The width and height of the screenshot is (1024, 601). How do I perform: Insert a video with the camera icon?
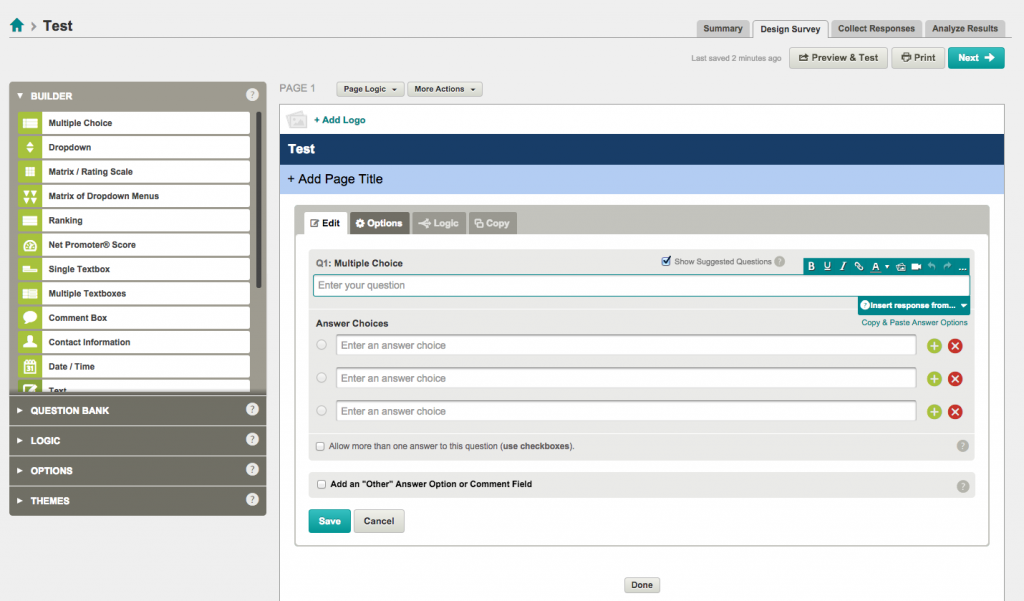915,266
